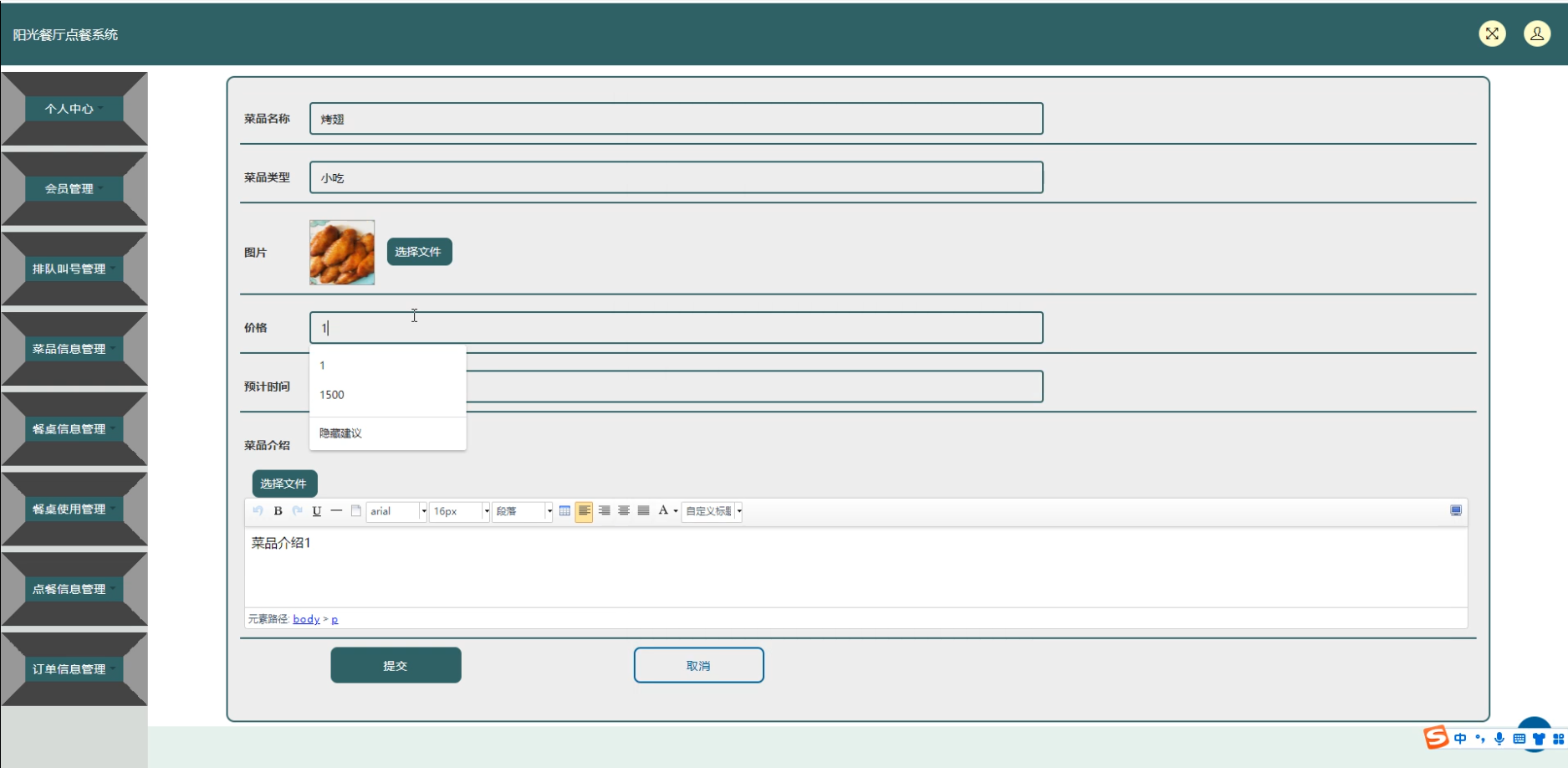Open the soft keyboard icon in IME bar
Screen dimensions: 1568x768
(x=1519, y=739)
